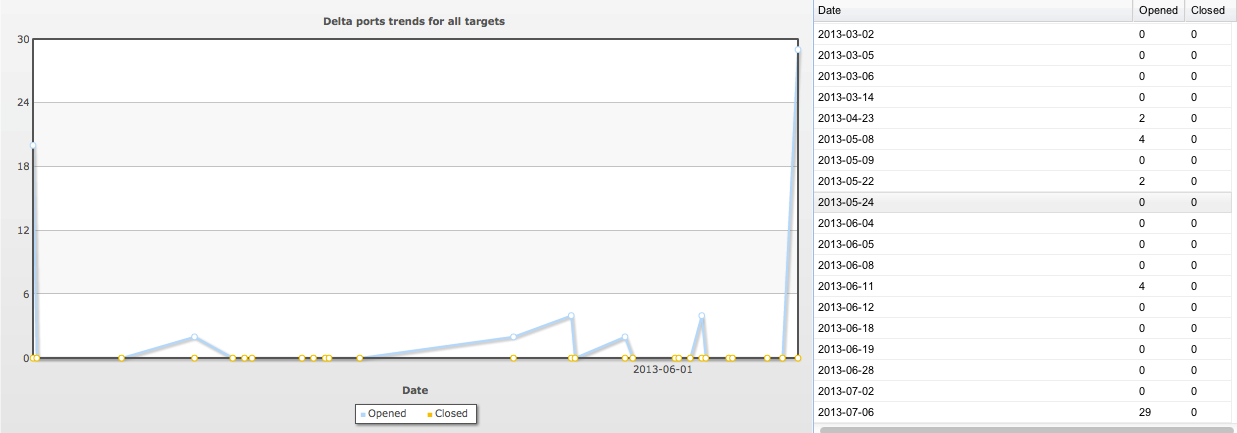
Task: Click the 2013-06-01 x-axis label
Action: pyautogui.click(x=663, y=369)
